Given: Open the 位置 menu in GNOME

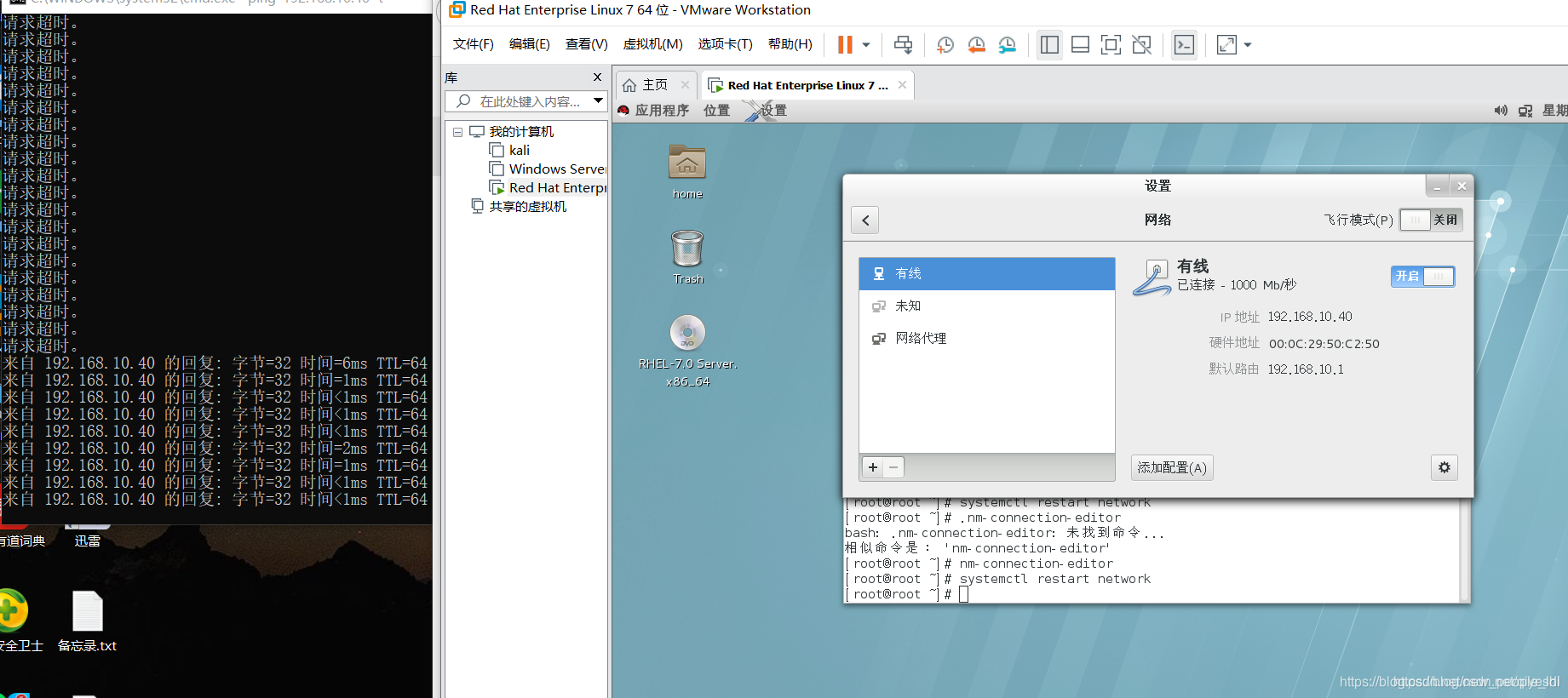Looking at the screenshot, I should click(716, 111).
